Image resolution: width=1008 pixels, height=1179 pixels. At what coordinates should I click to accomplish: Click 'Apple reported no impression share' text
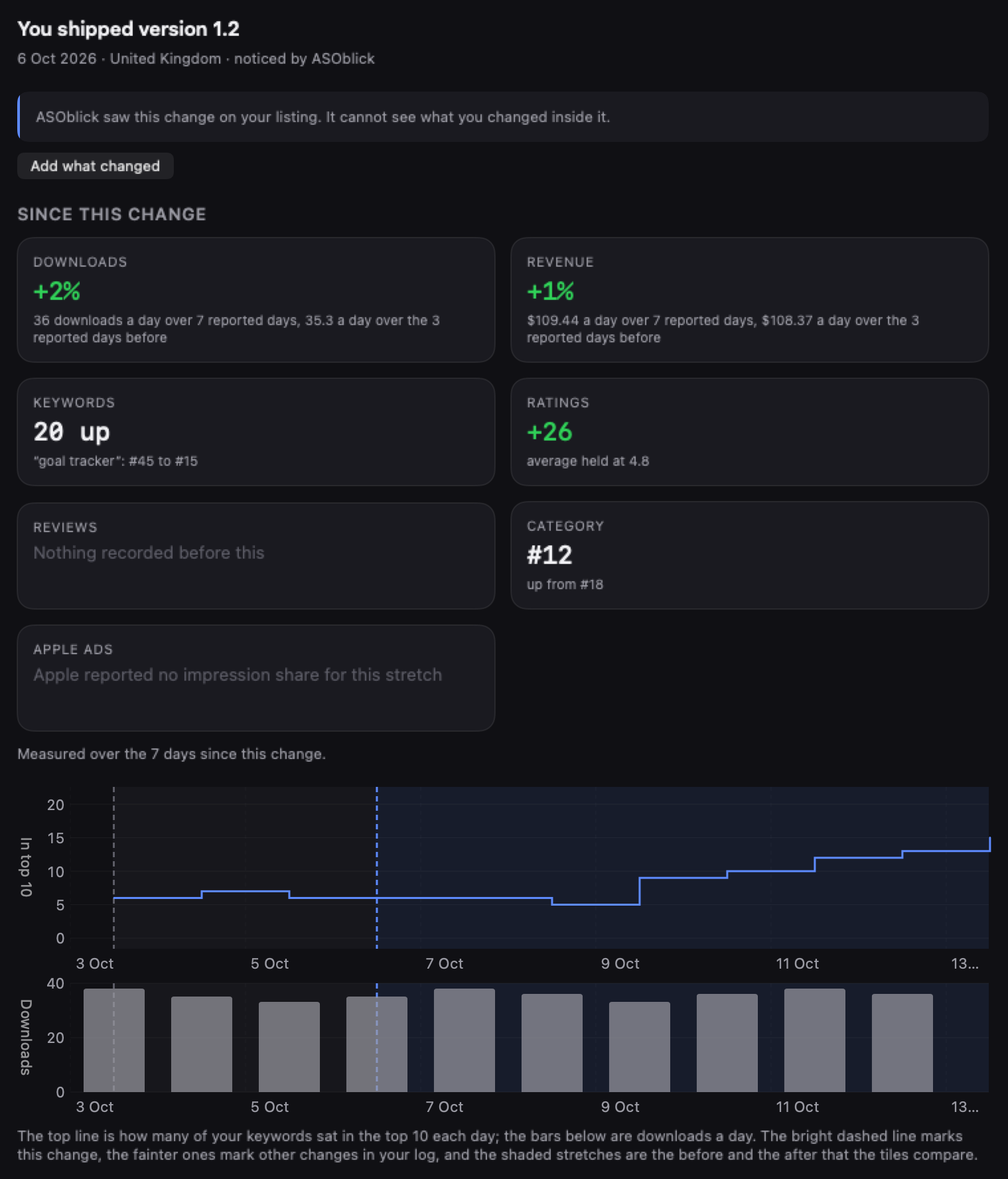tap(238, 675)
